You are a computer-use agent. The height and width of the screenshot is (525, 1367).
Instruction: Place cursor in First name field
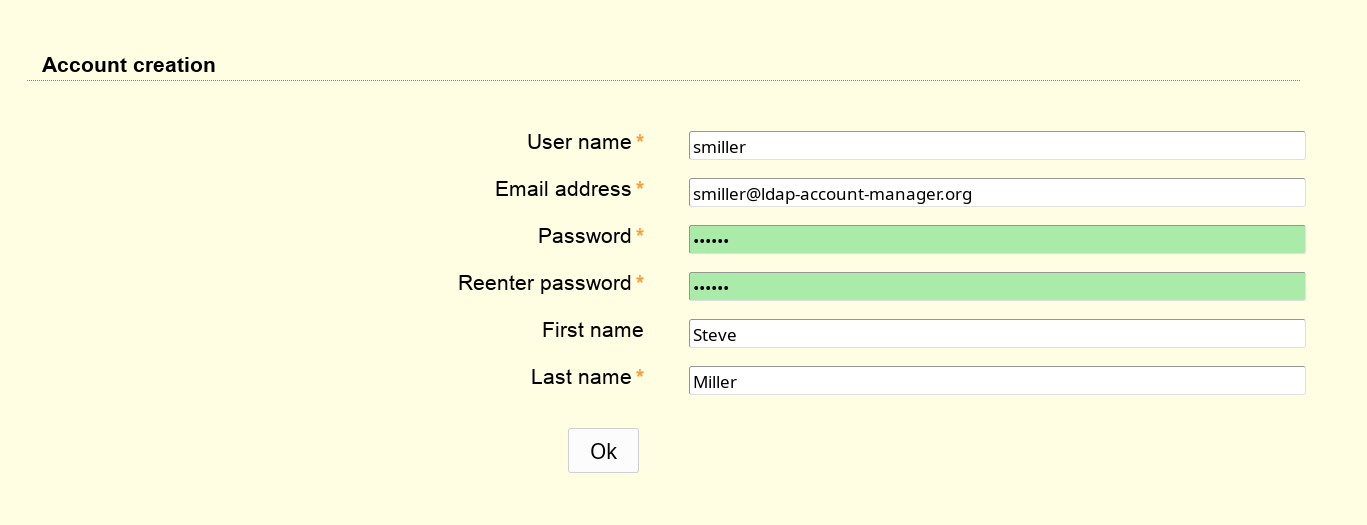pos(996,334)
